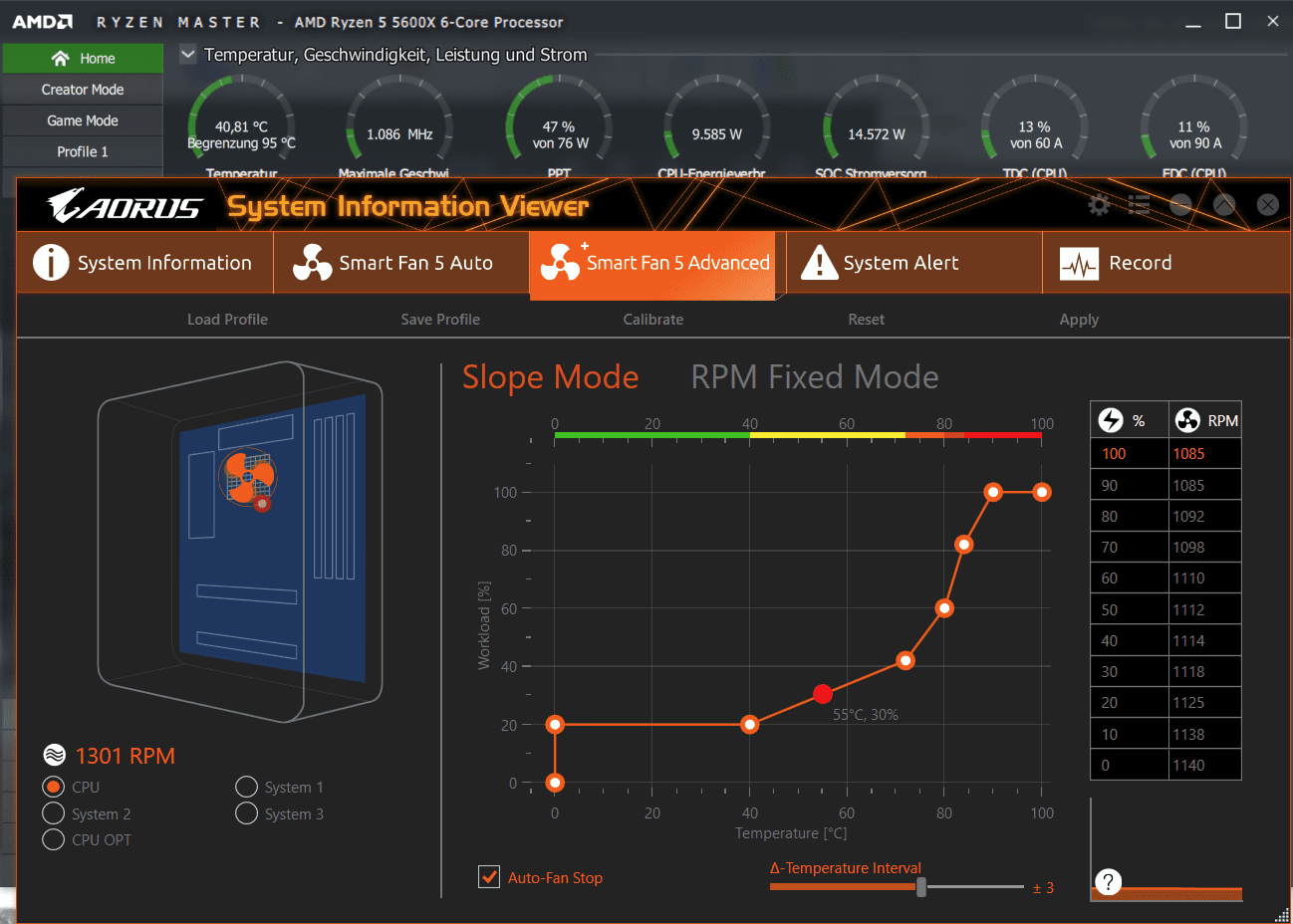This screenshot has height=924, width=1293.
Task: Click the Apply button
Action: point(1079,320)
